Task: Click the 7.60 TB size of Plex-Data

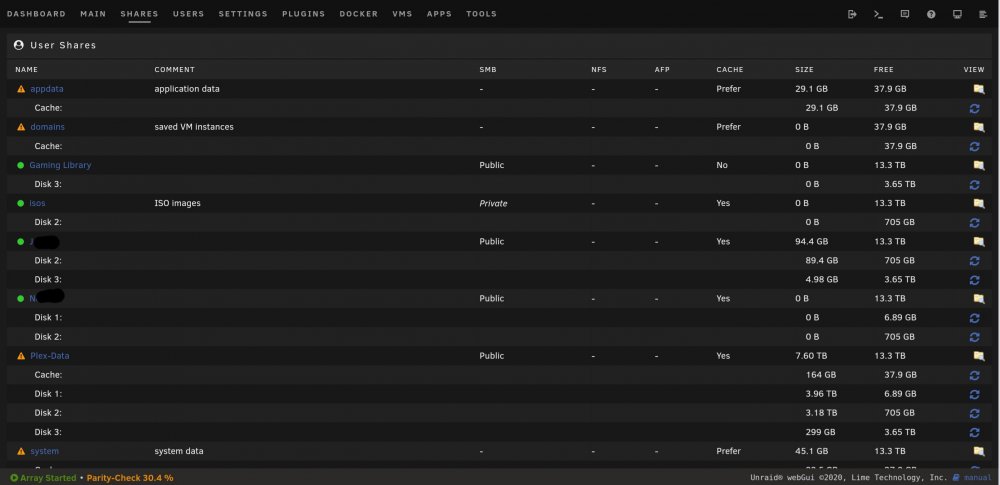Action: point(811,356)
